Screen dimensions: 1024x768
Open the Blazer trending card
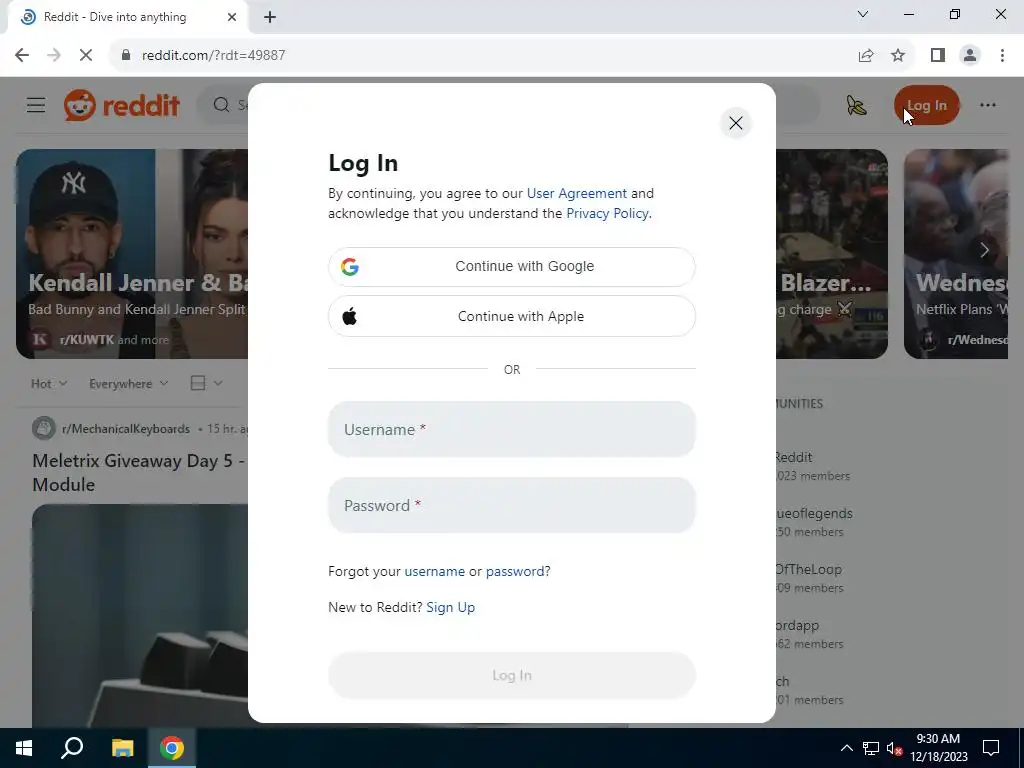click(x=831, y=254)
